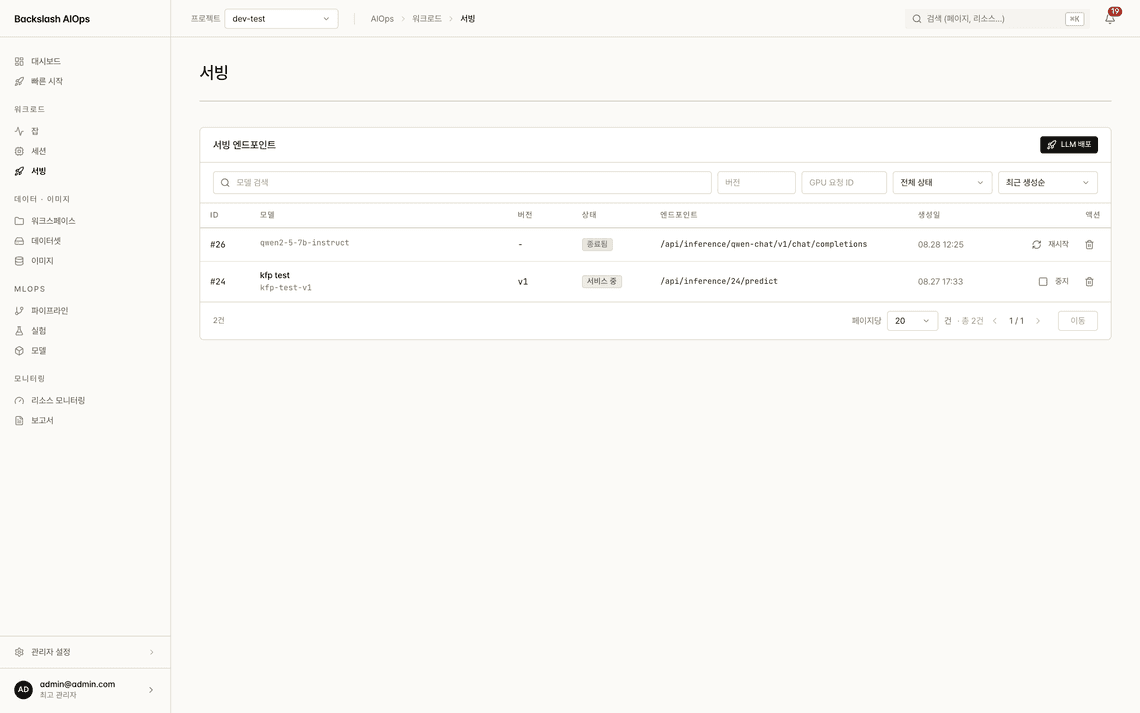The height and width of the screenshot is (713, 1140).
Task: Click the 재시작 label for row #26
Action: [x=1058, y=244]
